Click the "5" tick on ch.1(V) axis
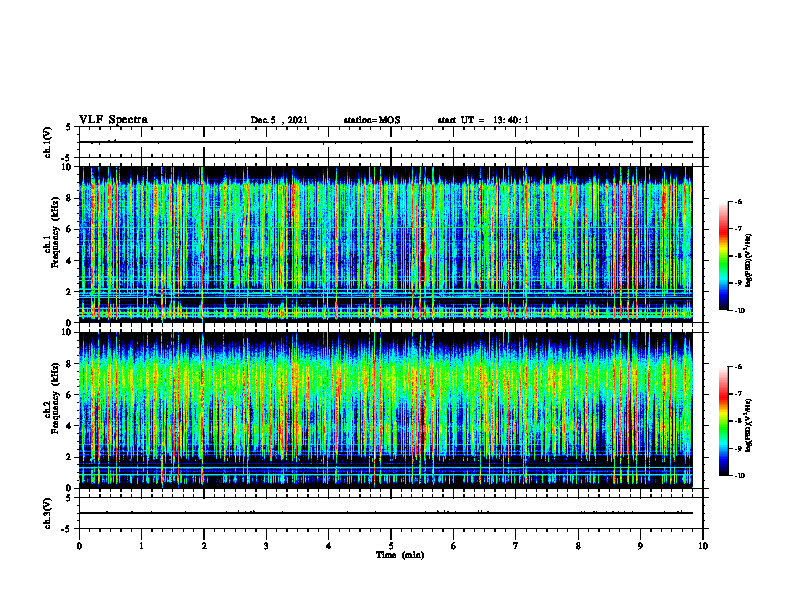 [70, 127]
